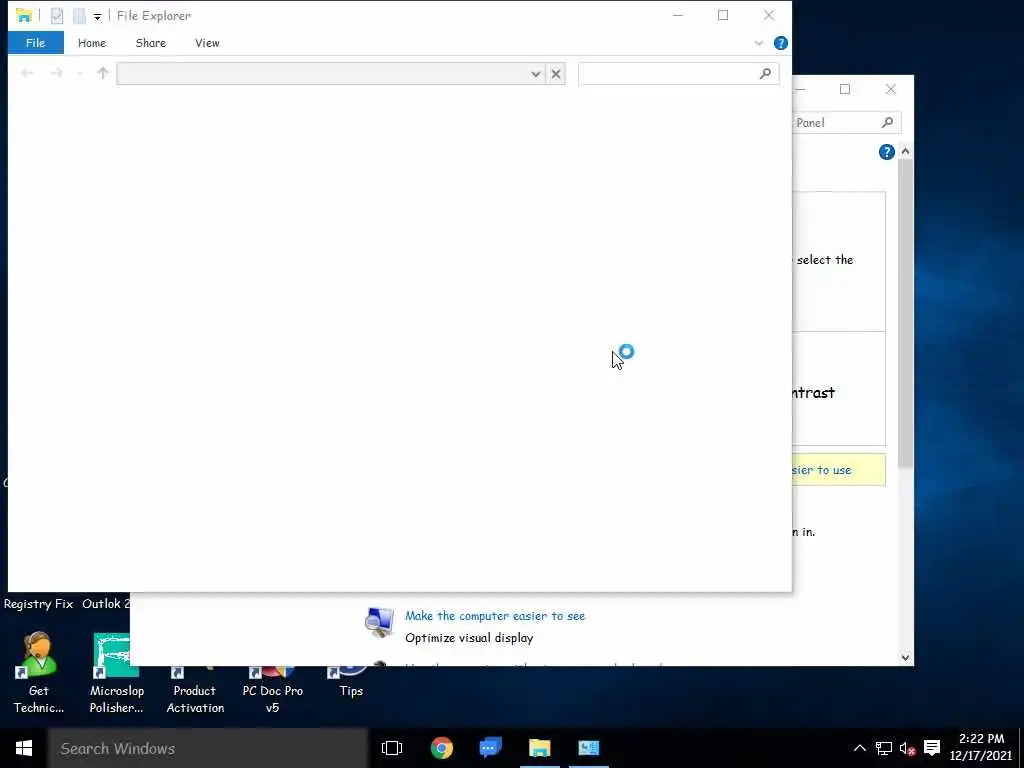Click File Explorer title bar folder icon
This screenshot has width=1024, height=768.
(x=24, y=15)
